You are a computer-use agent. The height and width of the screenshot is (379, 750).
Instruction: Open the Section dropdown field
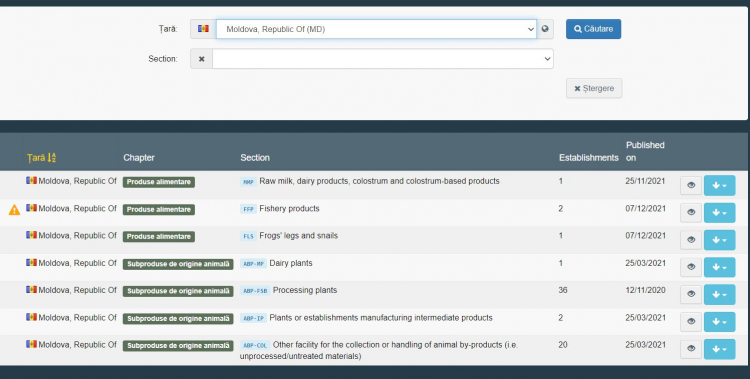(383, 59)
